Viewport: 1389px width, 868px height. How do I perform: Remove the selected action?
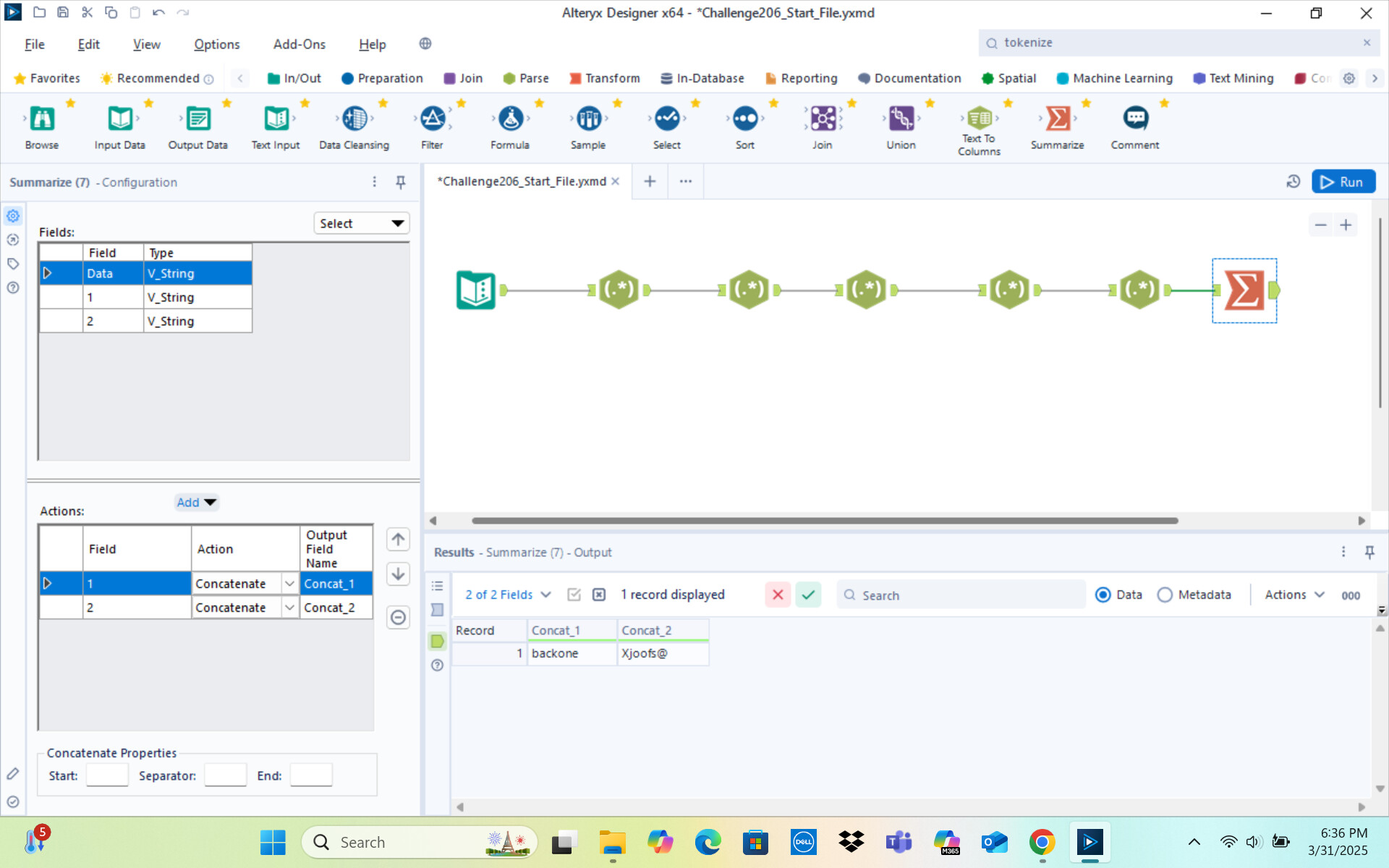(398, 618)
